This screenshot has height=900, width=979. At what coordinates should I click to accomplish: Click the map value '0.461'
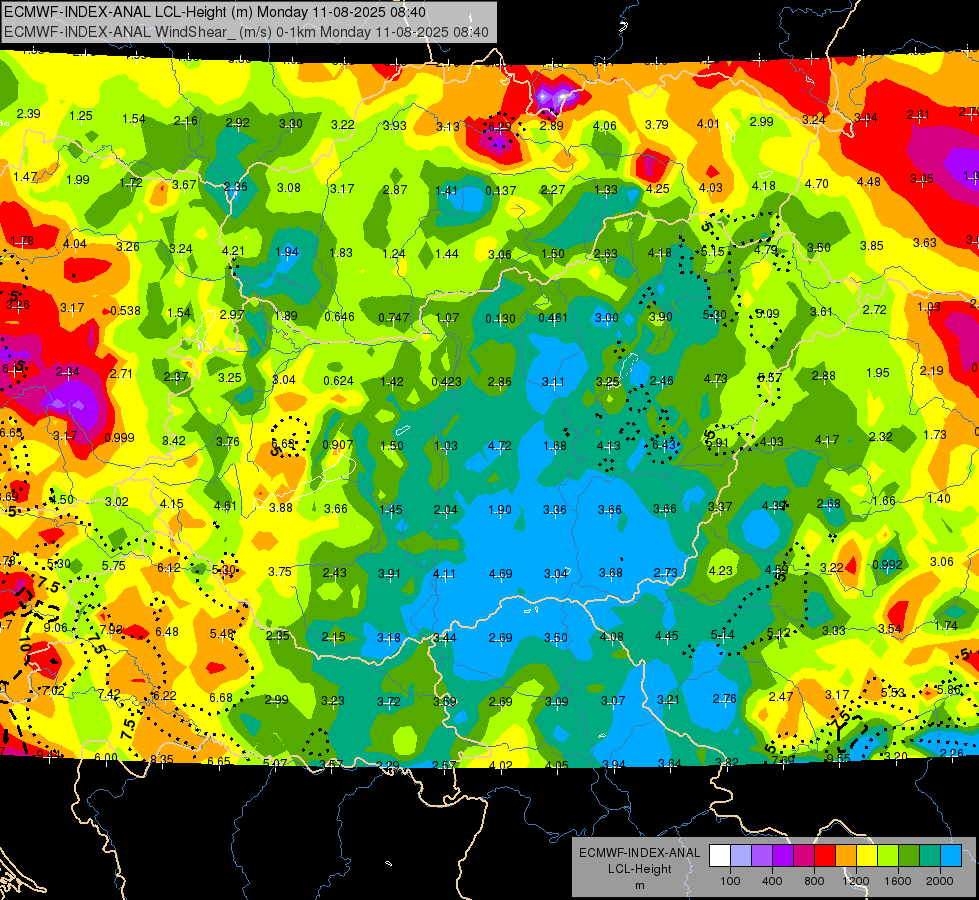pyautogui.click(x=554, y=318)
